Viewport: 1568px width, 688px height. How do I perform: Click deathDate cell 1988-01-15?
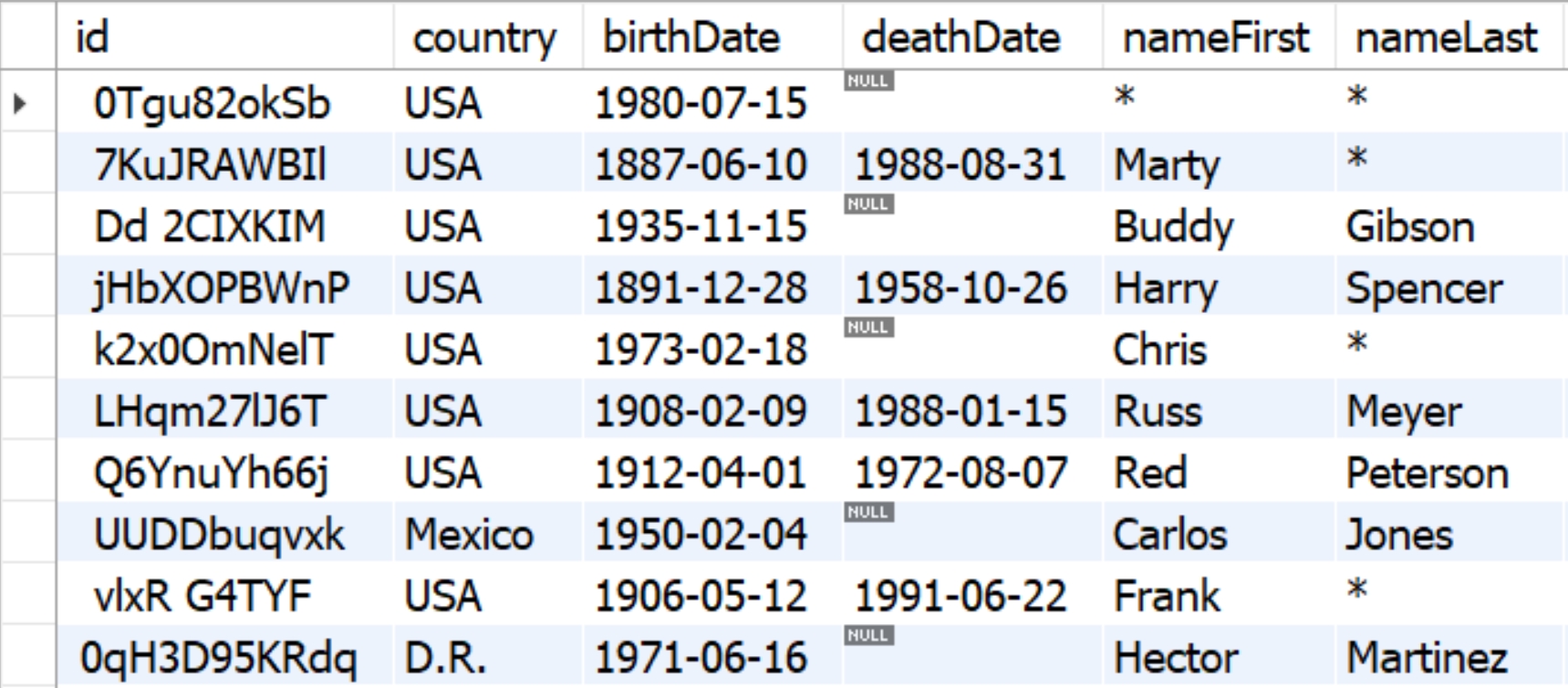960,412
